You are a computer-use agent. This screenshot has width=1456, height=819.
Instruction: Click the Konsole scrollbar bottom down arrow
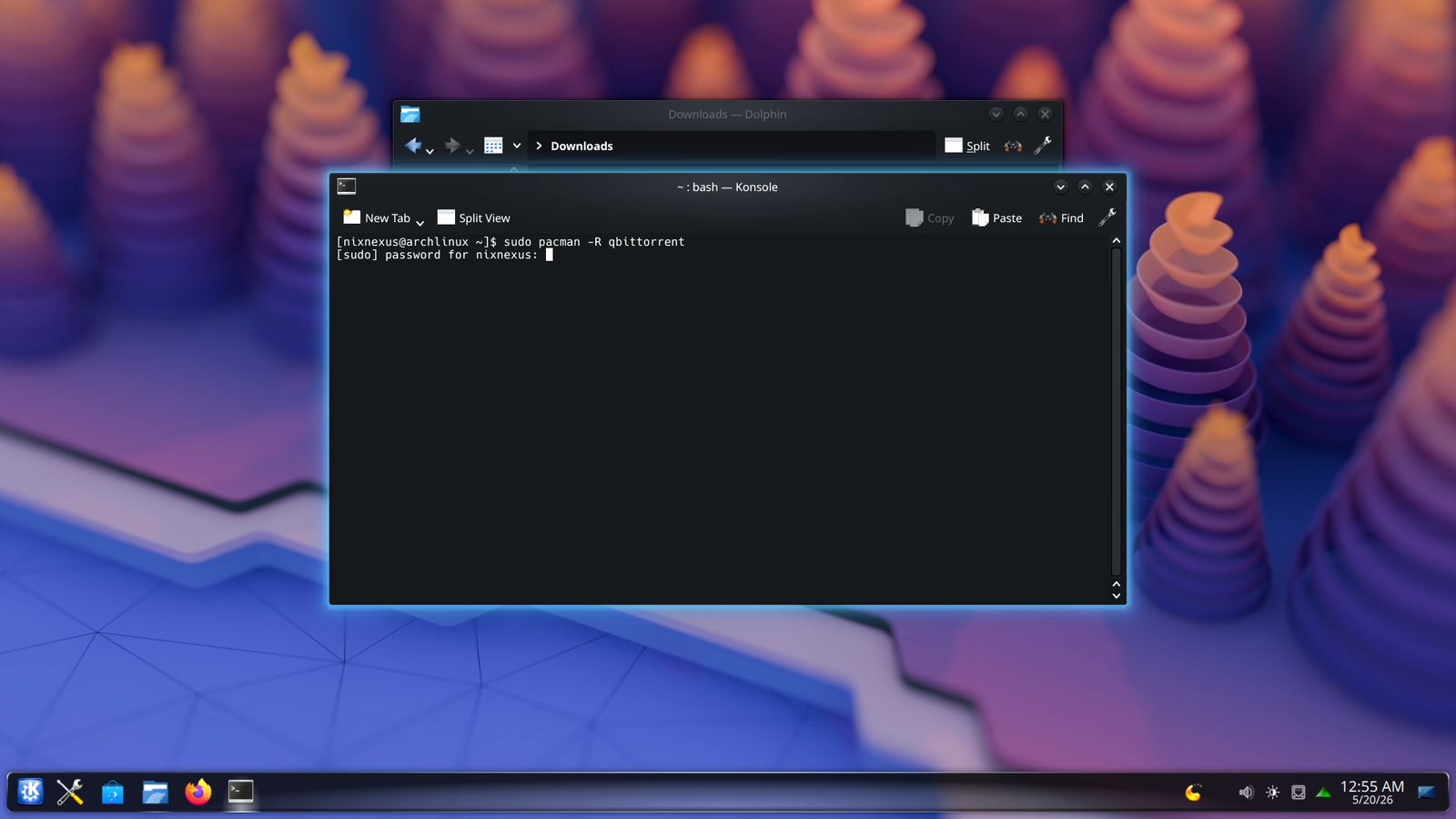pyautogui.click(x=1117, y=596)
